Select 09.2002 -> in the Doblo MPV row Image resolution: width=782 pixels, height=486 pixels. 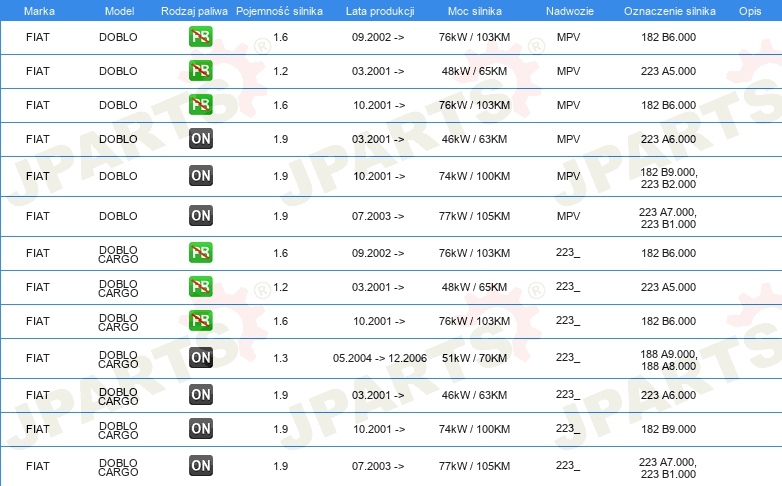(x=378, y=37)
